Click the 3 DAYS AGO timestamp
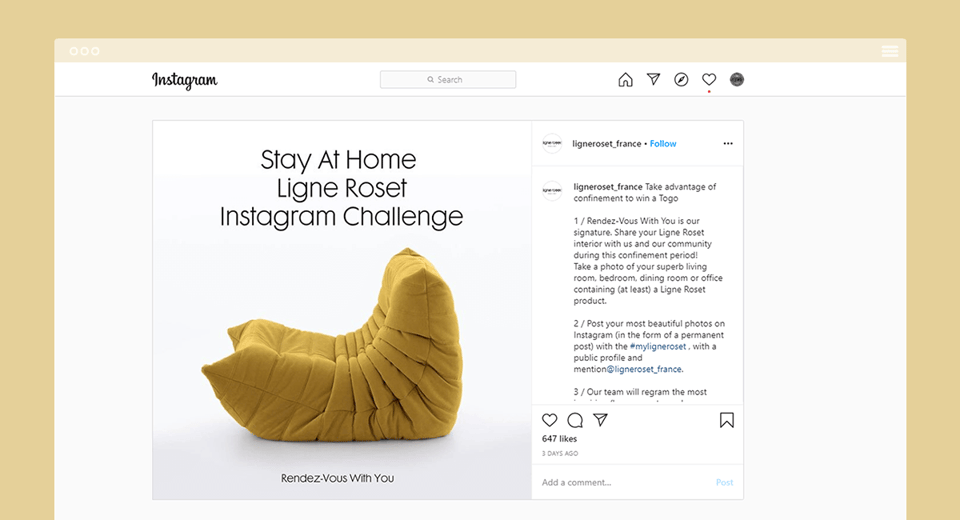This screenshot has width=960, height=520. pyautogui.click(x=560, y=454)
